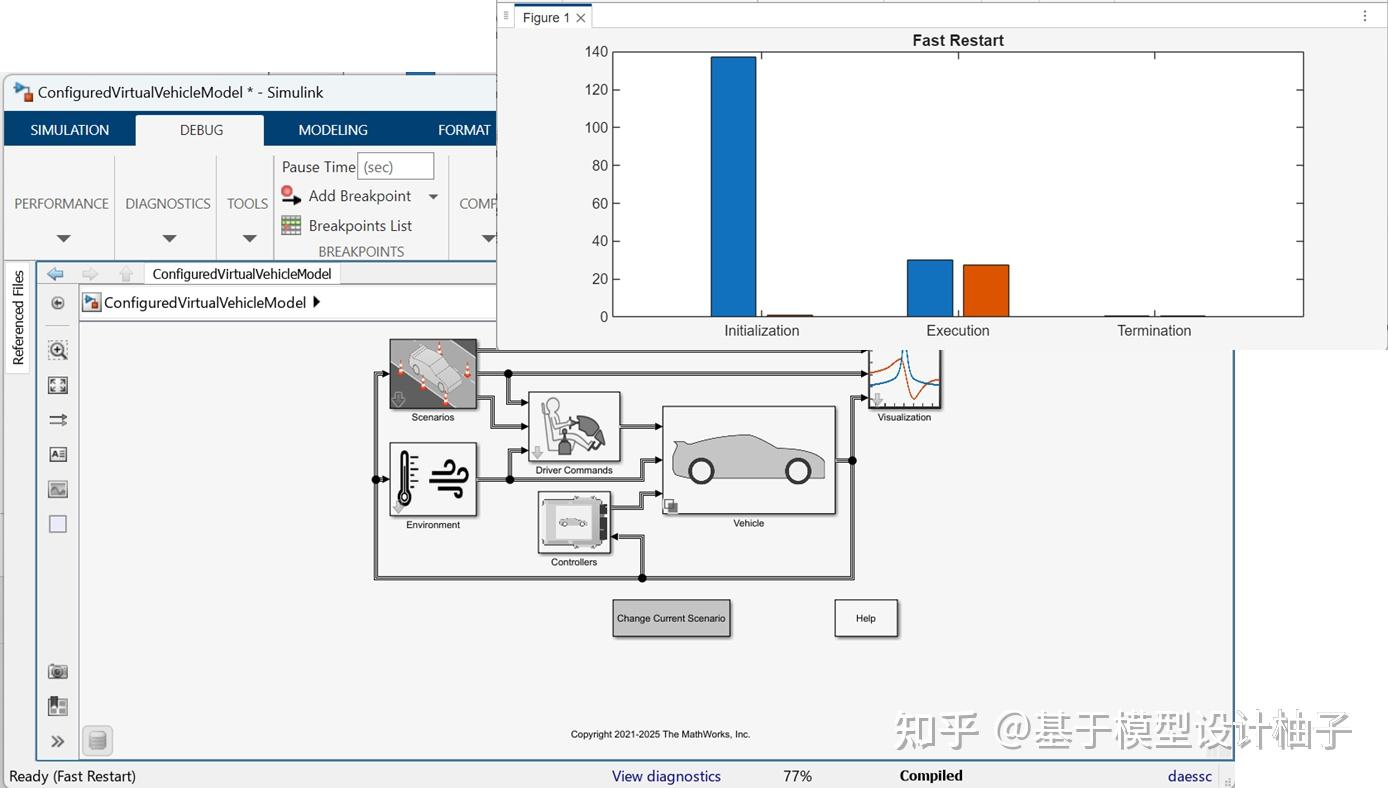
Task: Click the Fit-to-view icon in the sidebar
Action: 58,384
